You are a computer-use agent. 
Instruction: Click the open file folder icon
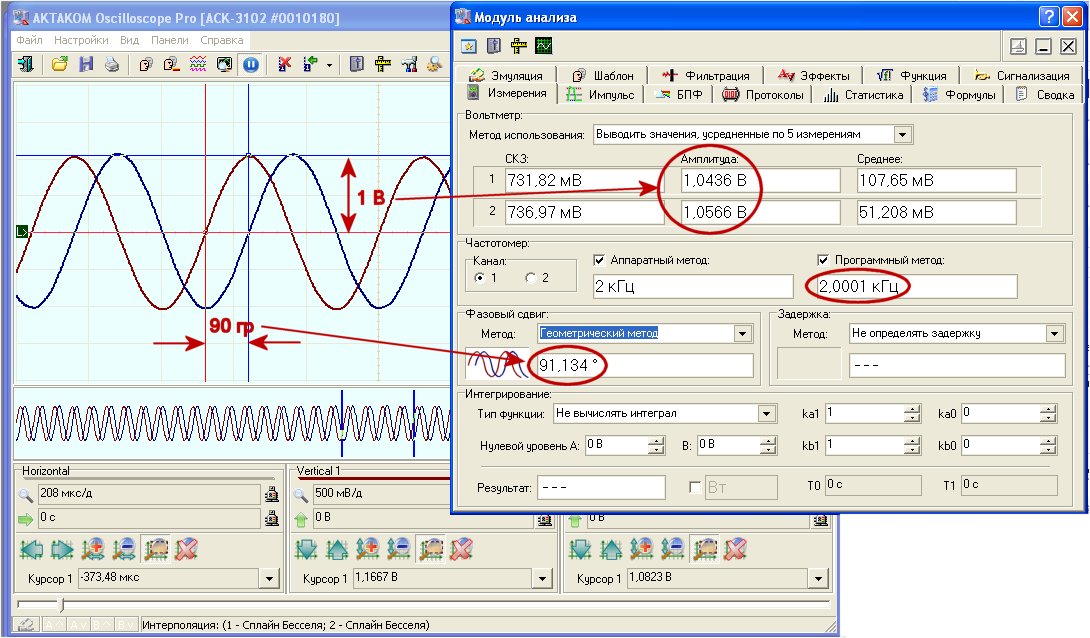click(x=60, y=65)
